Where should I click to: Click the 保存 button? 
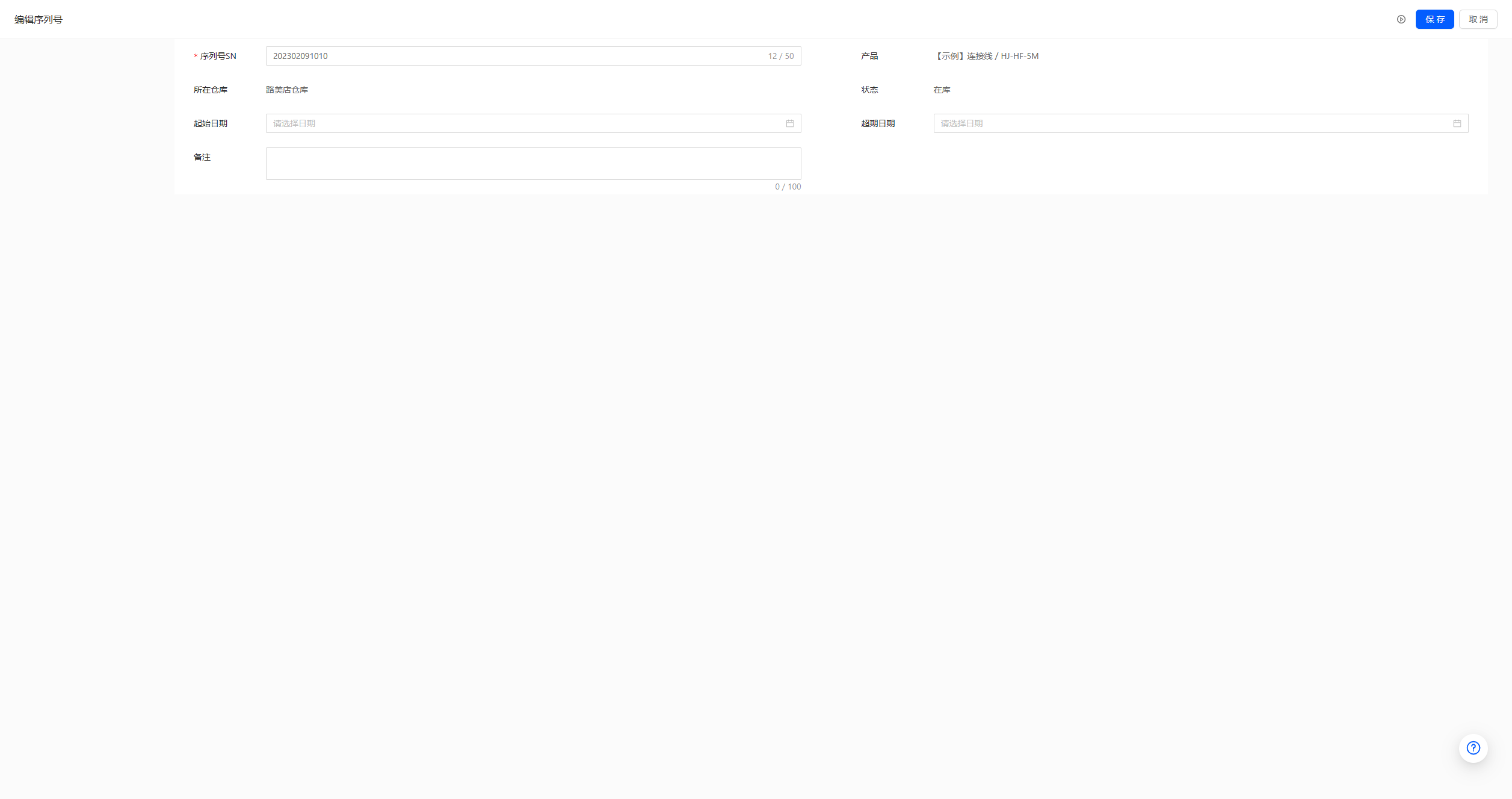point(1434,19)
